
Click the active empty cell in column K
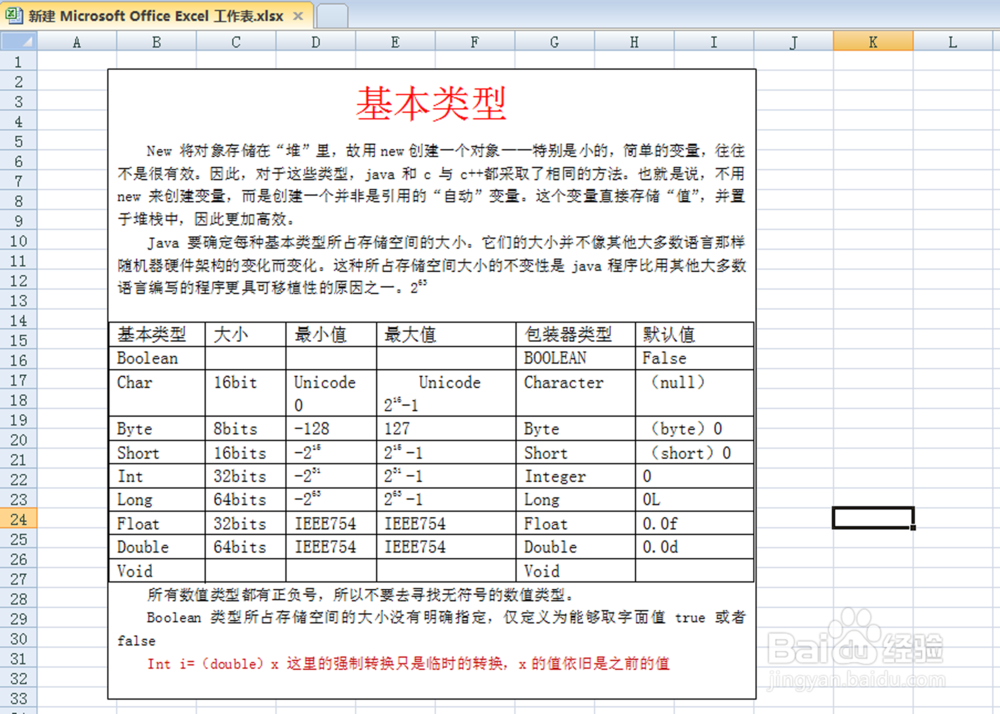(872, 516)
